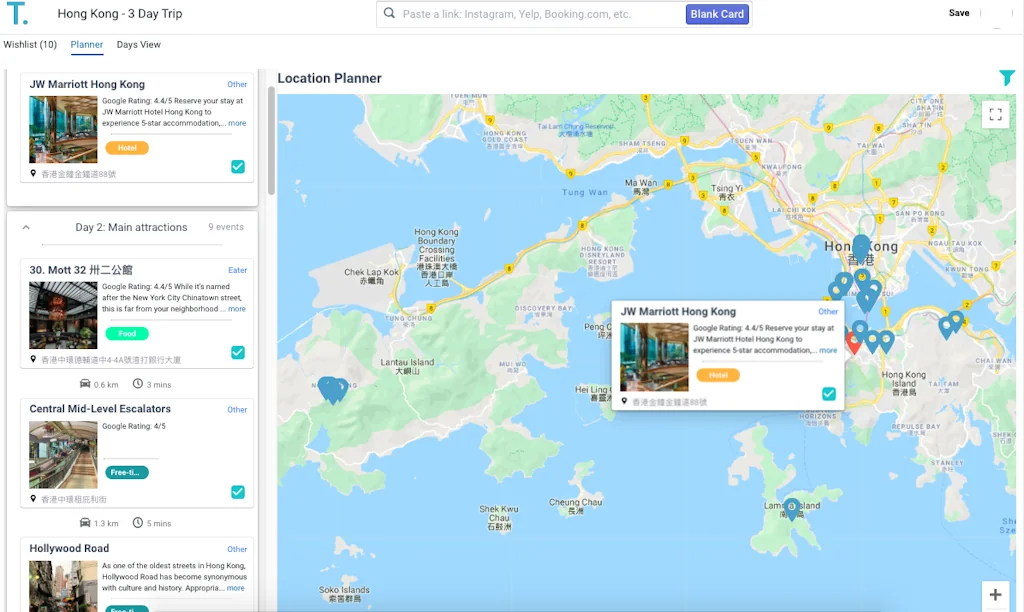Zoom in on the map

pyautogui.click(x=995, y=595)
